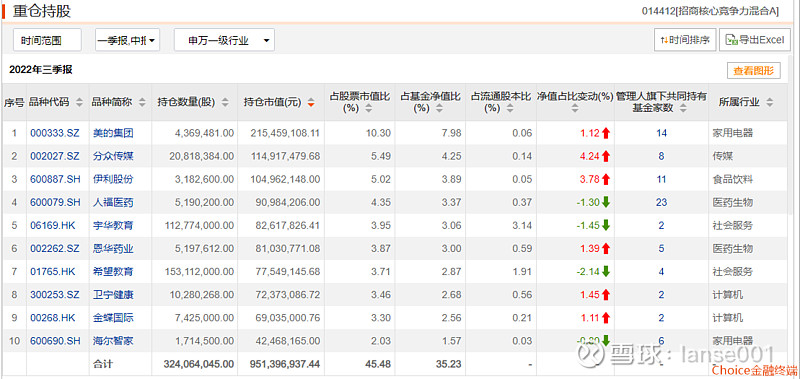Open stock code 002262.SZ link

click(55, 248)
